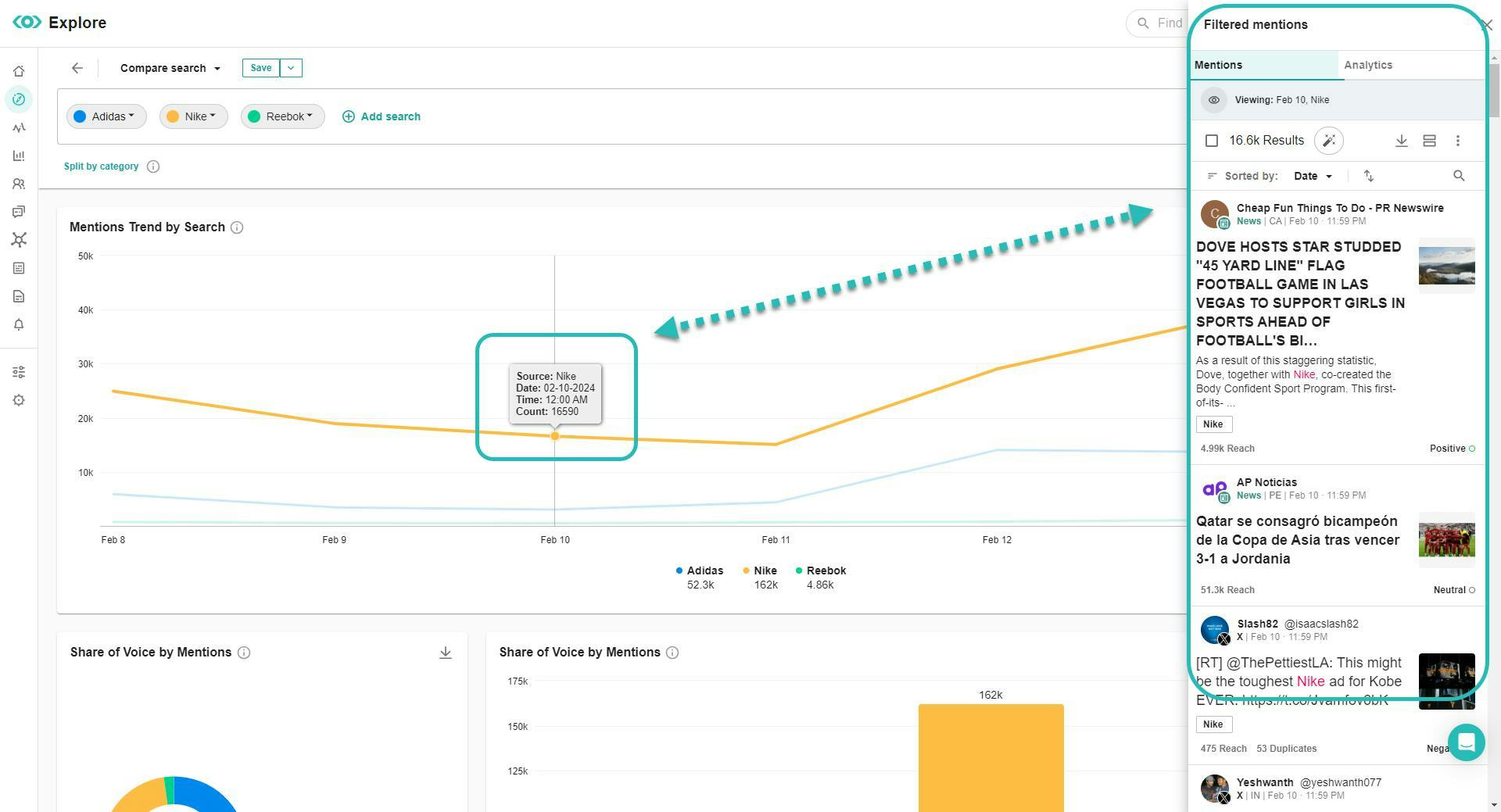Click the Nike tag under the Dove article
Screen dimensions: 1501x812
[x=1213, y=424]
